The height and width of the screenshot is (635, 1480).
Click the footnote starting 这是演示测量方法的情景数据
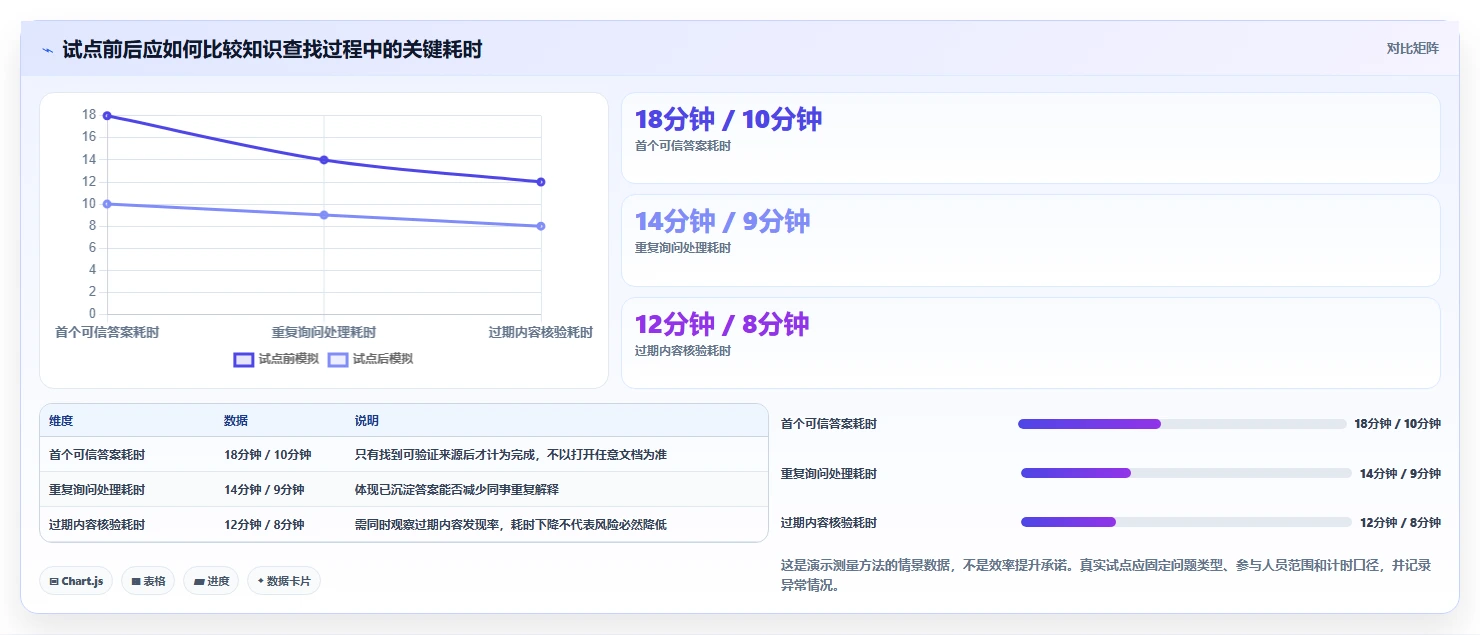(x=1106, y=575)
